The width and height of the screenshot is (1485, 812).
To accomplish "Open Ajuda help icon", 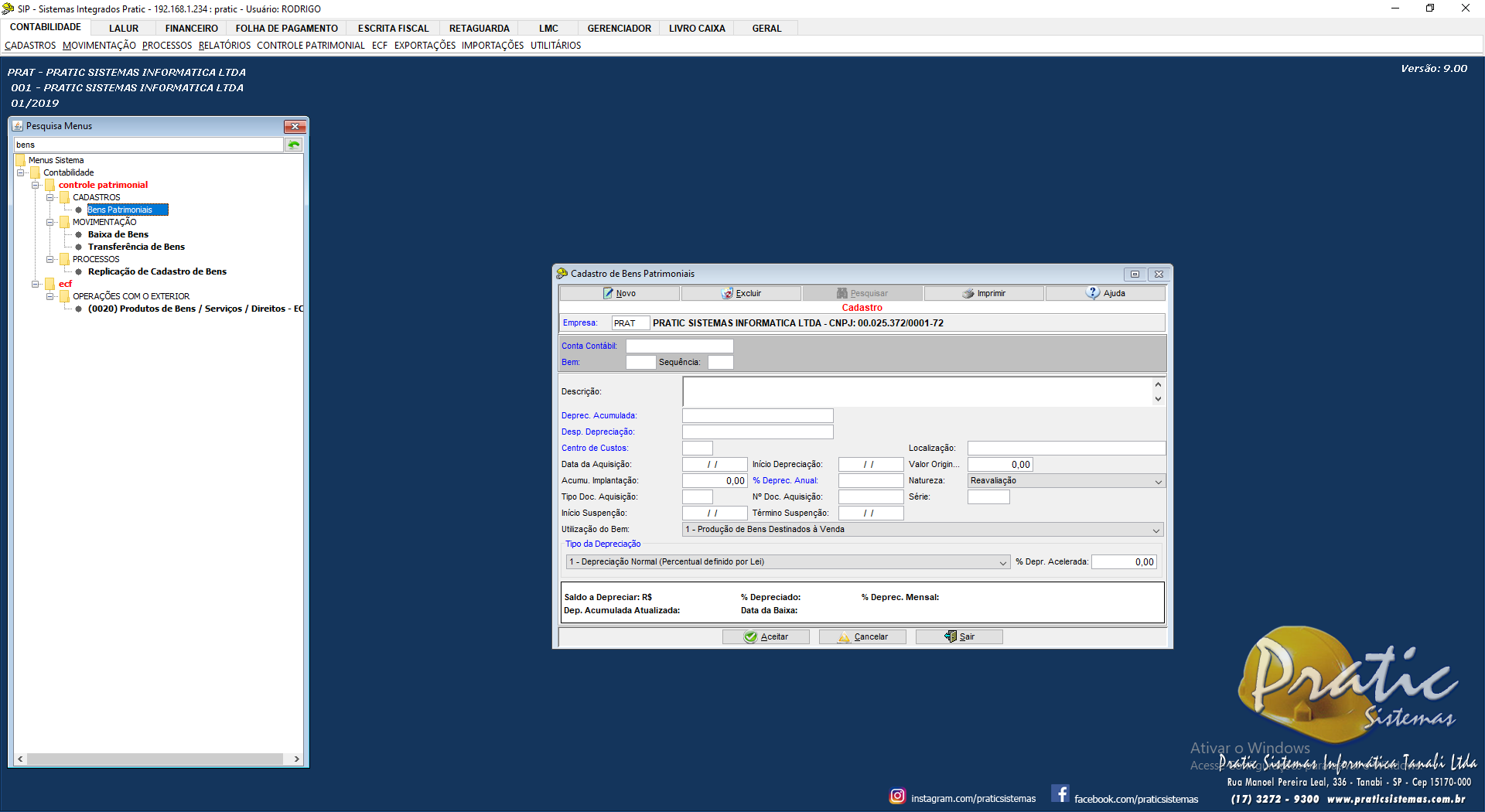I will pyautogui.click(x=1093, y=293).
